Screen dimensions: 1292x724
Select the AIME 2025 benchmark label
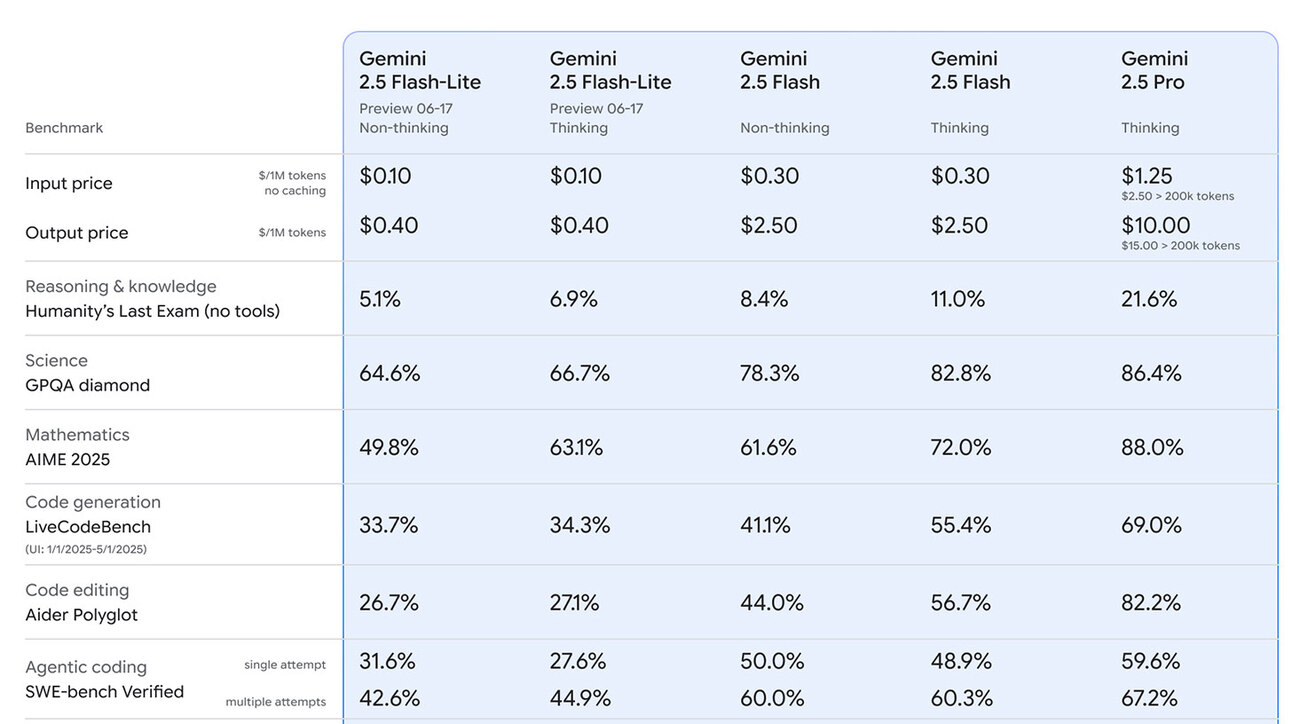tap(68, 460)
